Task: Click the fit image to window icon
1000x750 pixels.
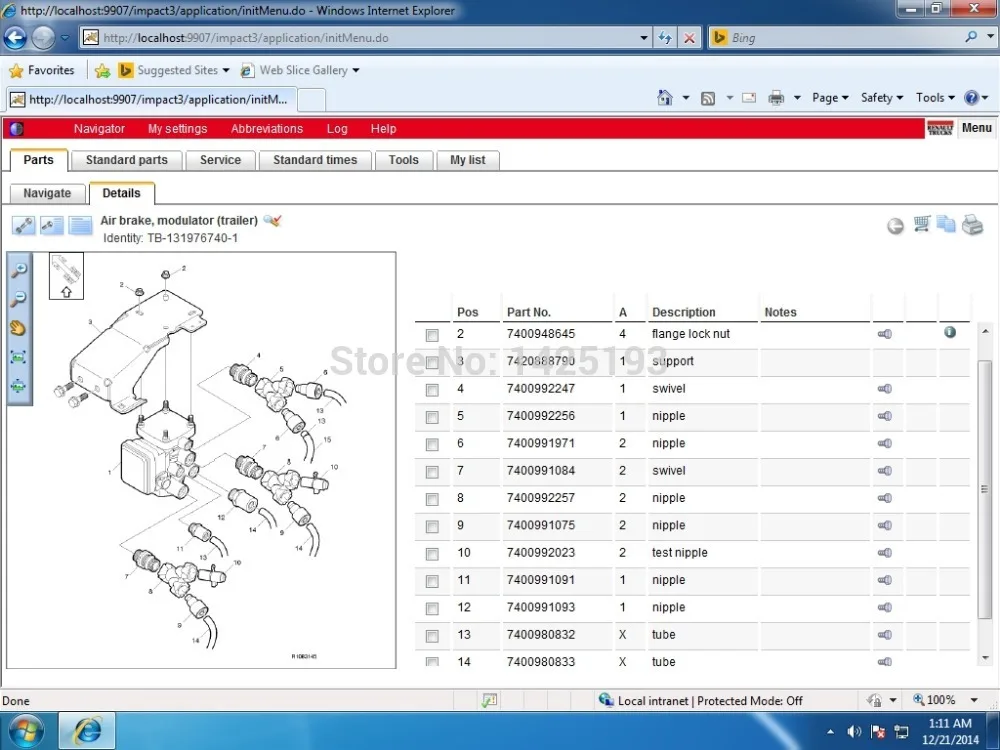Action: click(19, 356)
